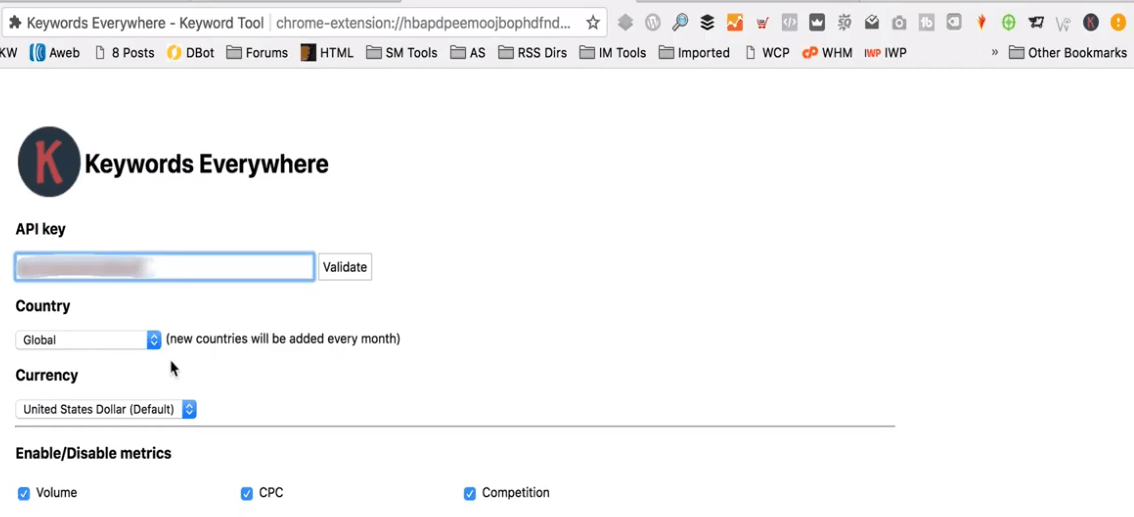The height and width of the screenshot is (517, 1134).
Task: Click the green crosshair target extension icon
Action: coord(1009,22)
